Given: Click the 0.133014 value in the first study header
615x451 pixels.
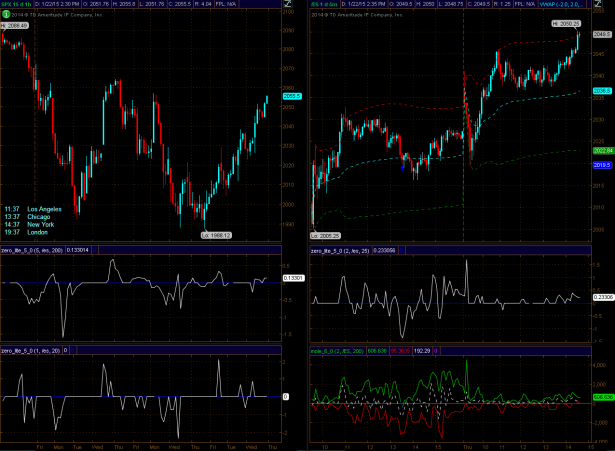Looking at the screenshot, I should click(78, 250).
